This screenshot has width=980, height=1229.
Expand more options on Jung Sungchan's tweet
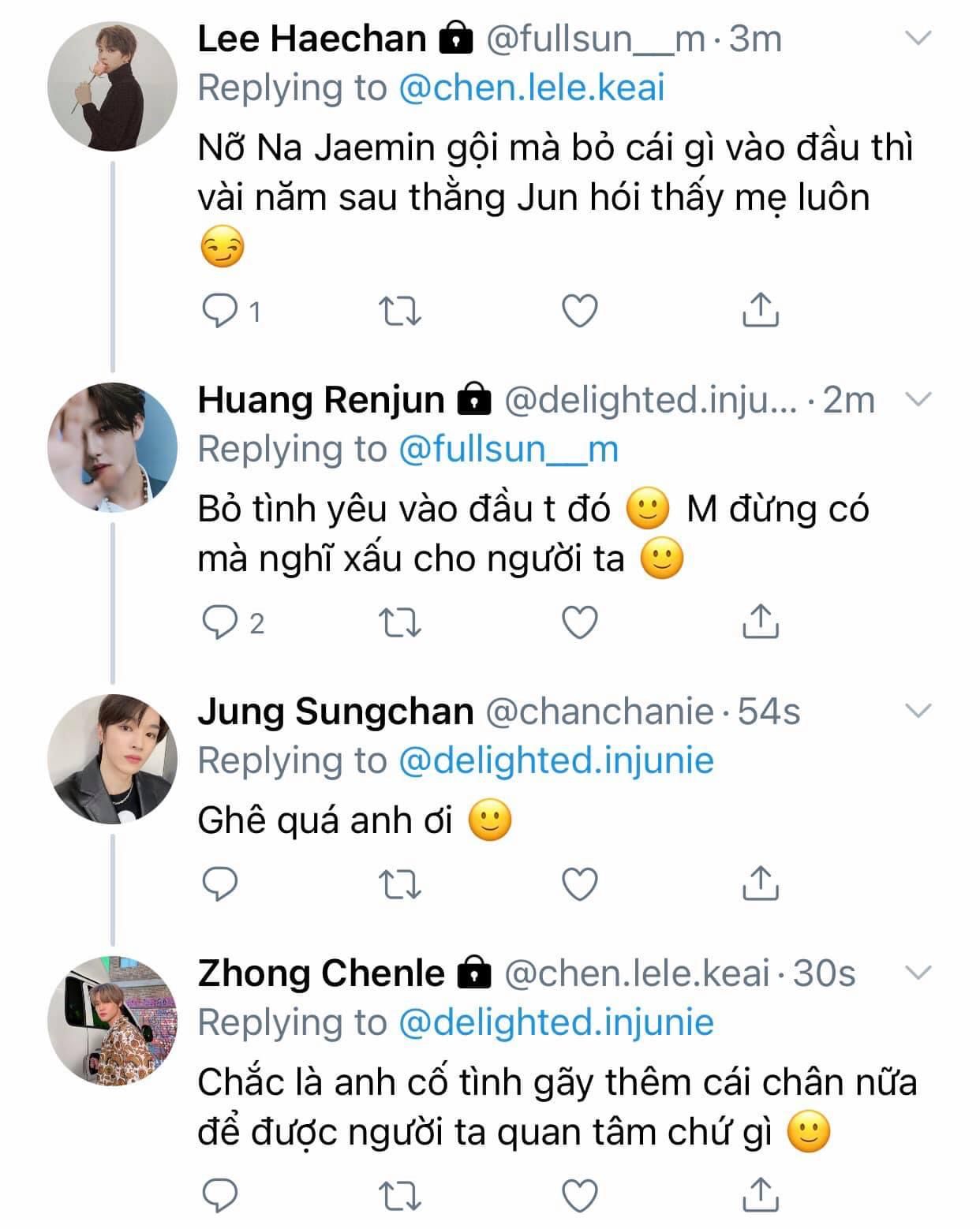pos(917,712)
